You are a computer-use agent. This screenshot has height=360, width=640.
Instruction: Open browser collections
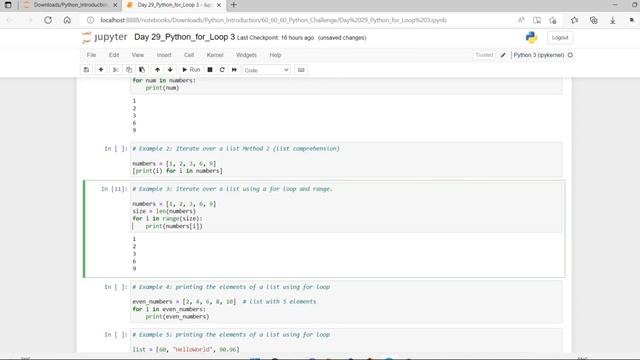[593, 20]
